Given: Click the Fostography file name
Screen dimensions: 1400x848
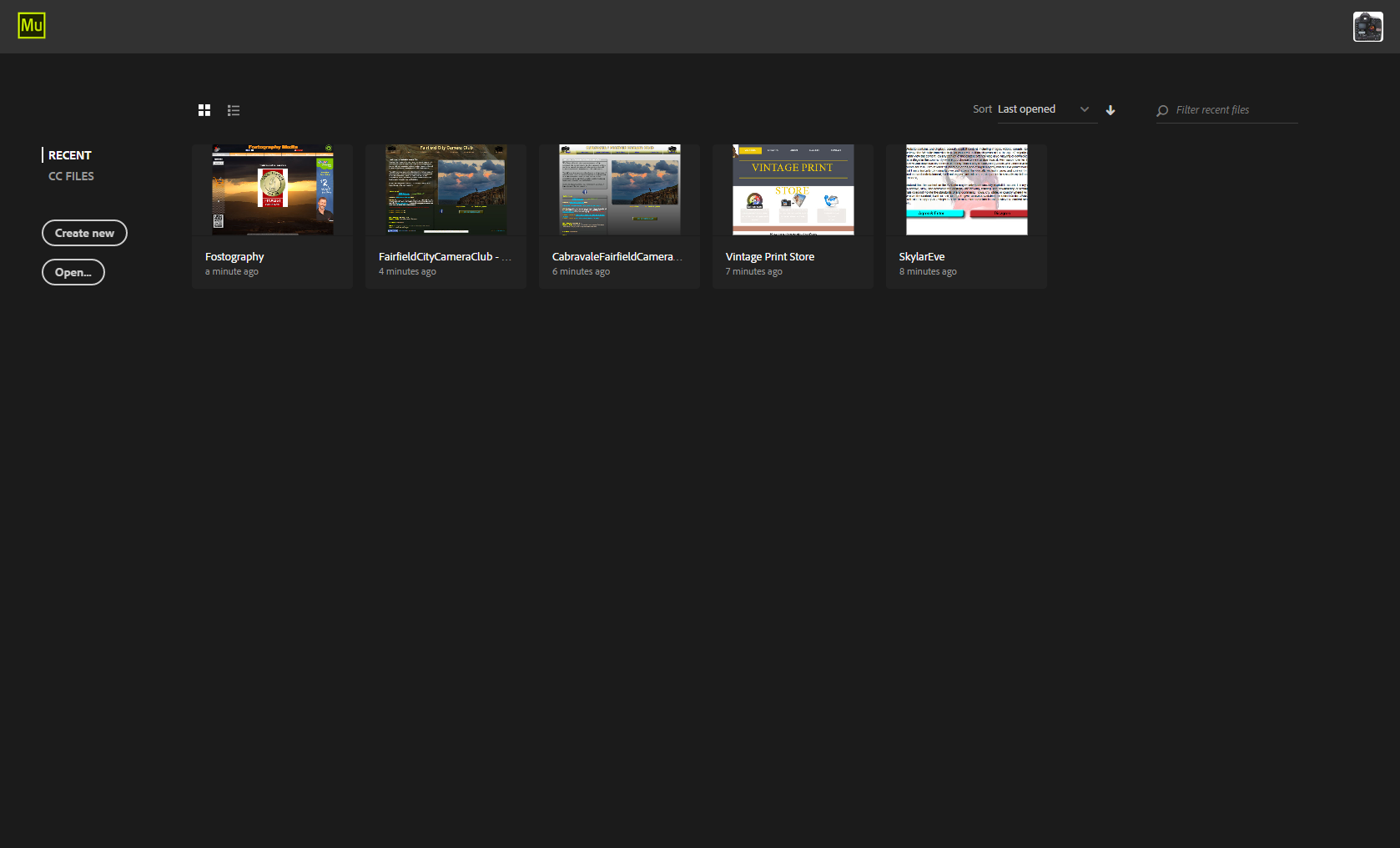Looking at the screenshot, I should [x=234, y=257].
